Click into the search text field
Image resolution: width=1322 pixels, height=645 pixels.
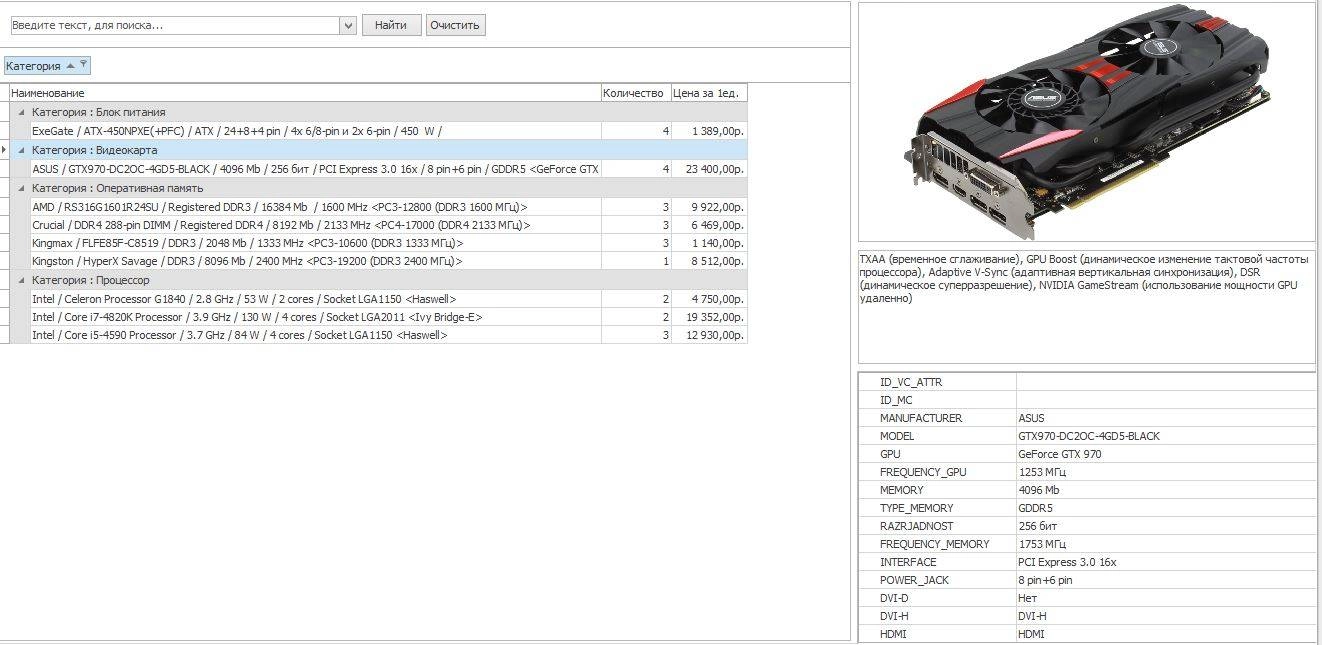click(x=174, y=26)
